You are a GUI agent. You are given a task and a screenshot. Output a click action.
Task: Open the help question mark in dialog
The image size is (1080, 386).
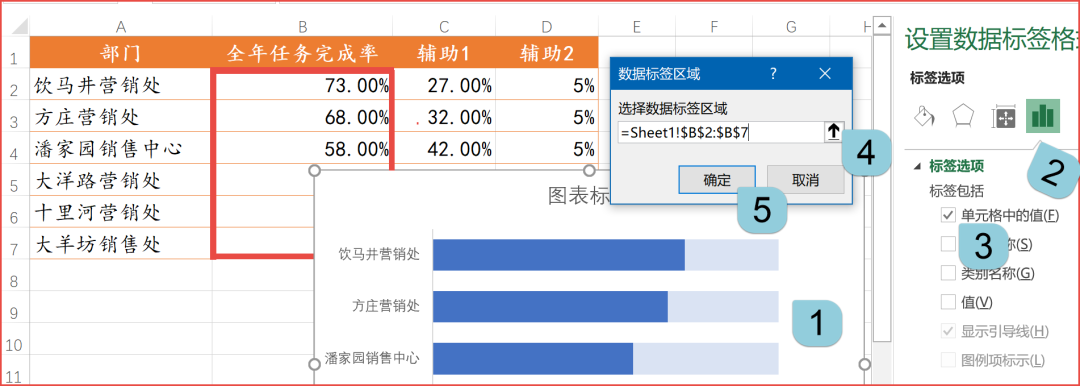[x=773, y=73]
